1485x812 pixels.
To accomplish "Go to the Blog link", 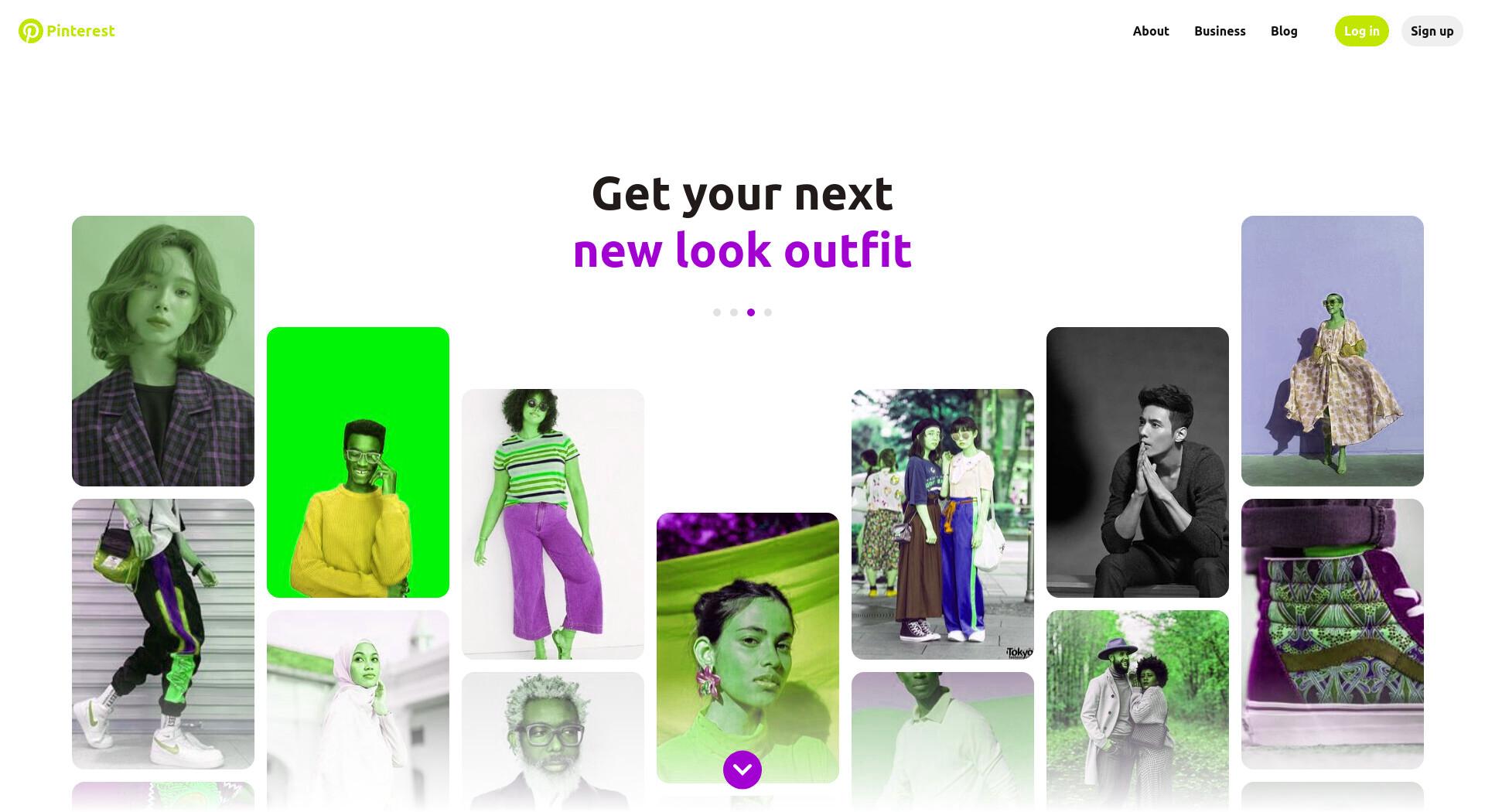I will pos(1284,31).
